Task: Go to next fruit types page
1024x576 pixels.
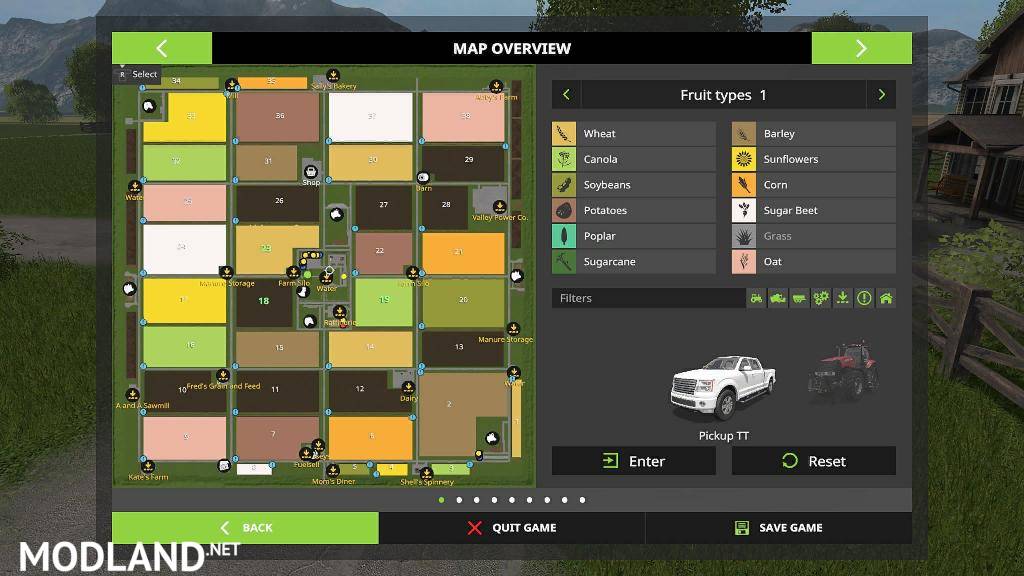Action: click(x=881, y=95)
